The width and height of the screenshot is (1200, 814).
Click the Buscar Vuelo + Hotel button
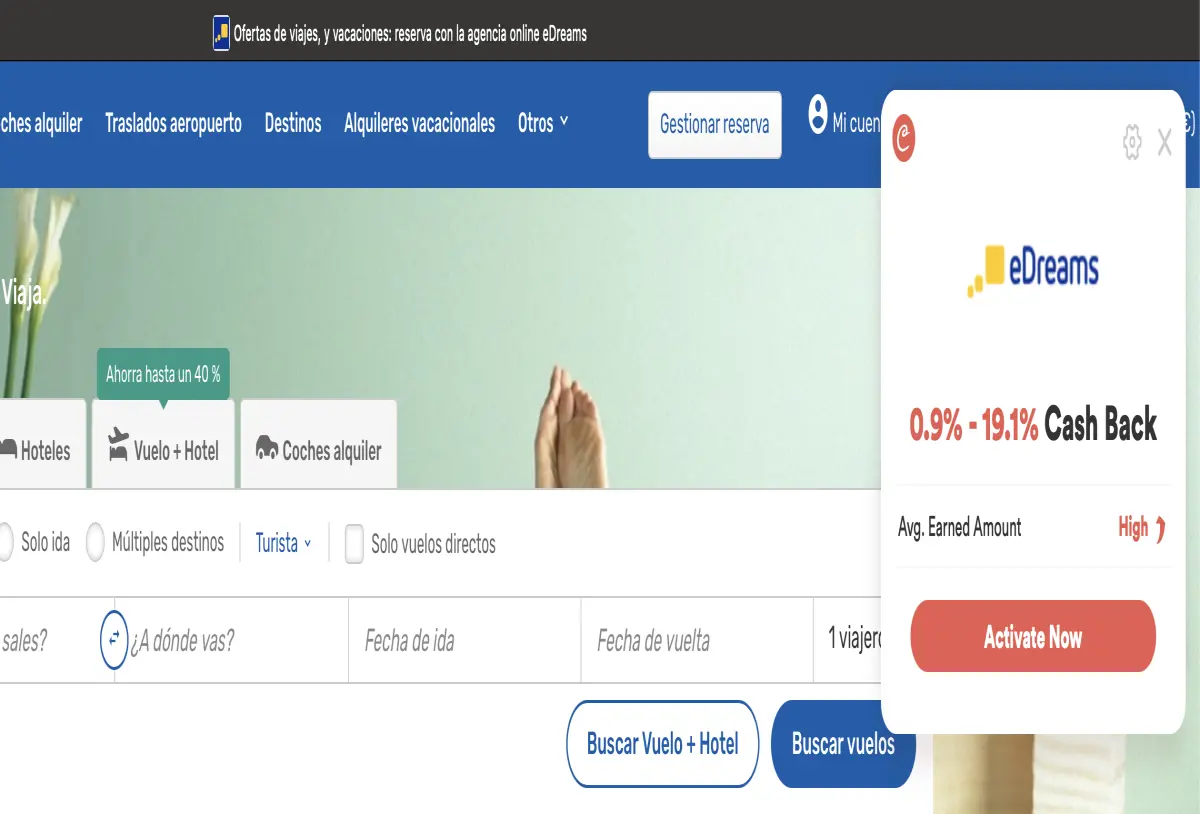(x=662, y=744)
